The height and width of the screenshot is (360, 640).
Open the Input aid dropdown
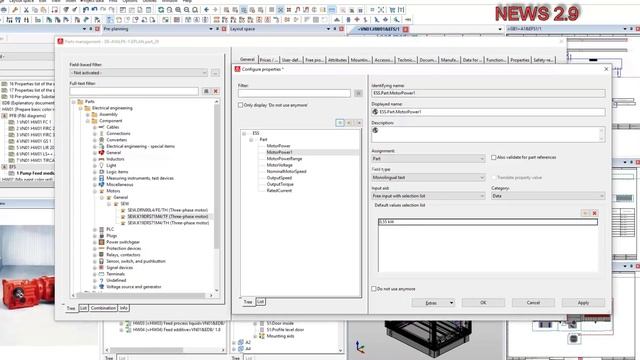(429, 196)
